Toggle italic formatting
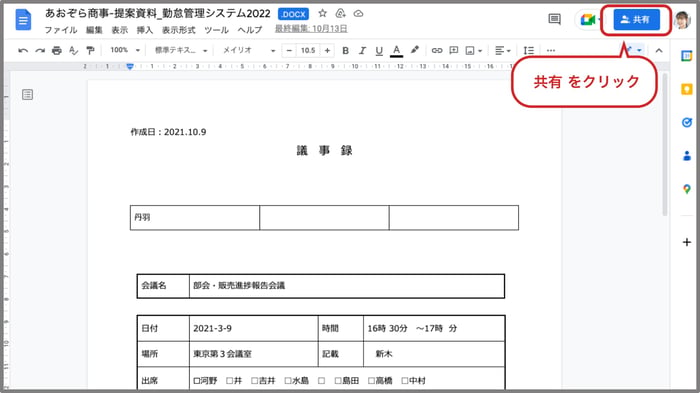The width and height of the screenshot is (700, 393). (362, 50)
